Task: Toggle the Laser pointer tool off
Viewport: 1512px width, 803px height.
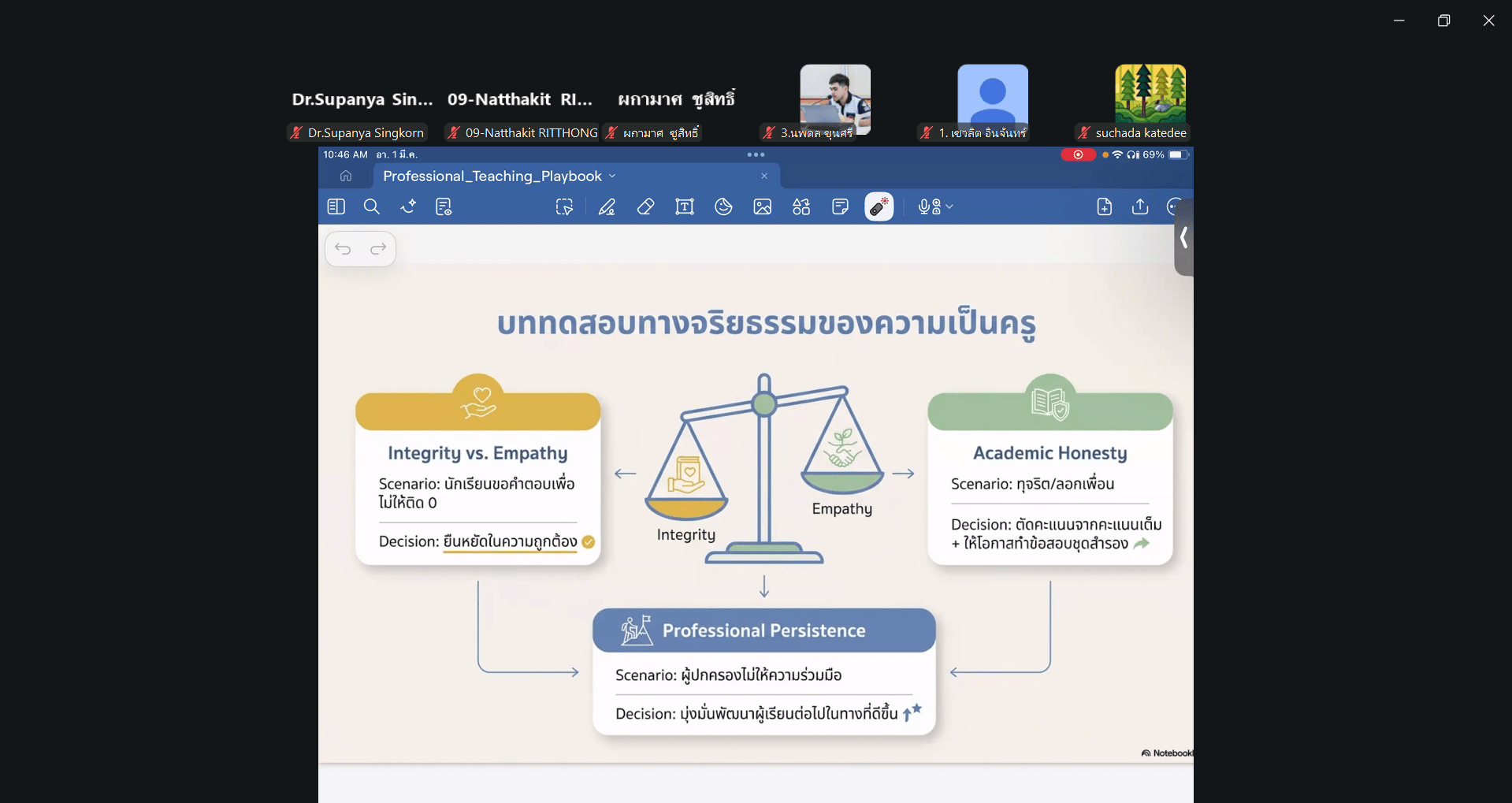Action: point(879,207)
